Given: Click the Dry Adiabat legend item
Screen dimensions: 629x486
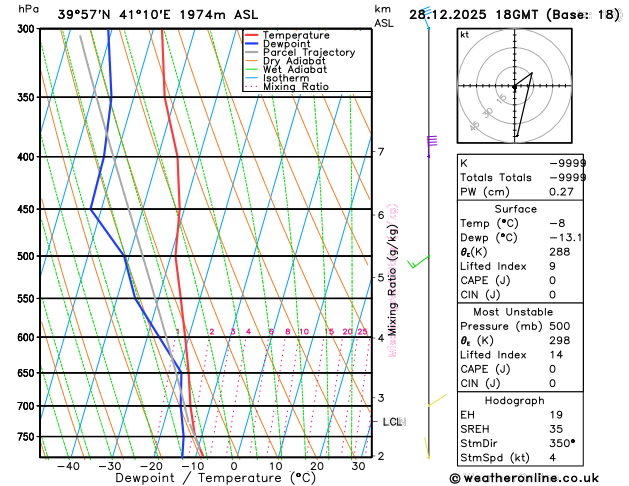Looking at the screenshot, I should [x=292, y=61].
